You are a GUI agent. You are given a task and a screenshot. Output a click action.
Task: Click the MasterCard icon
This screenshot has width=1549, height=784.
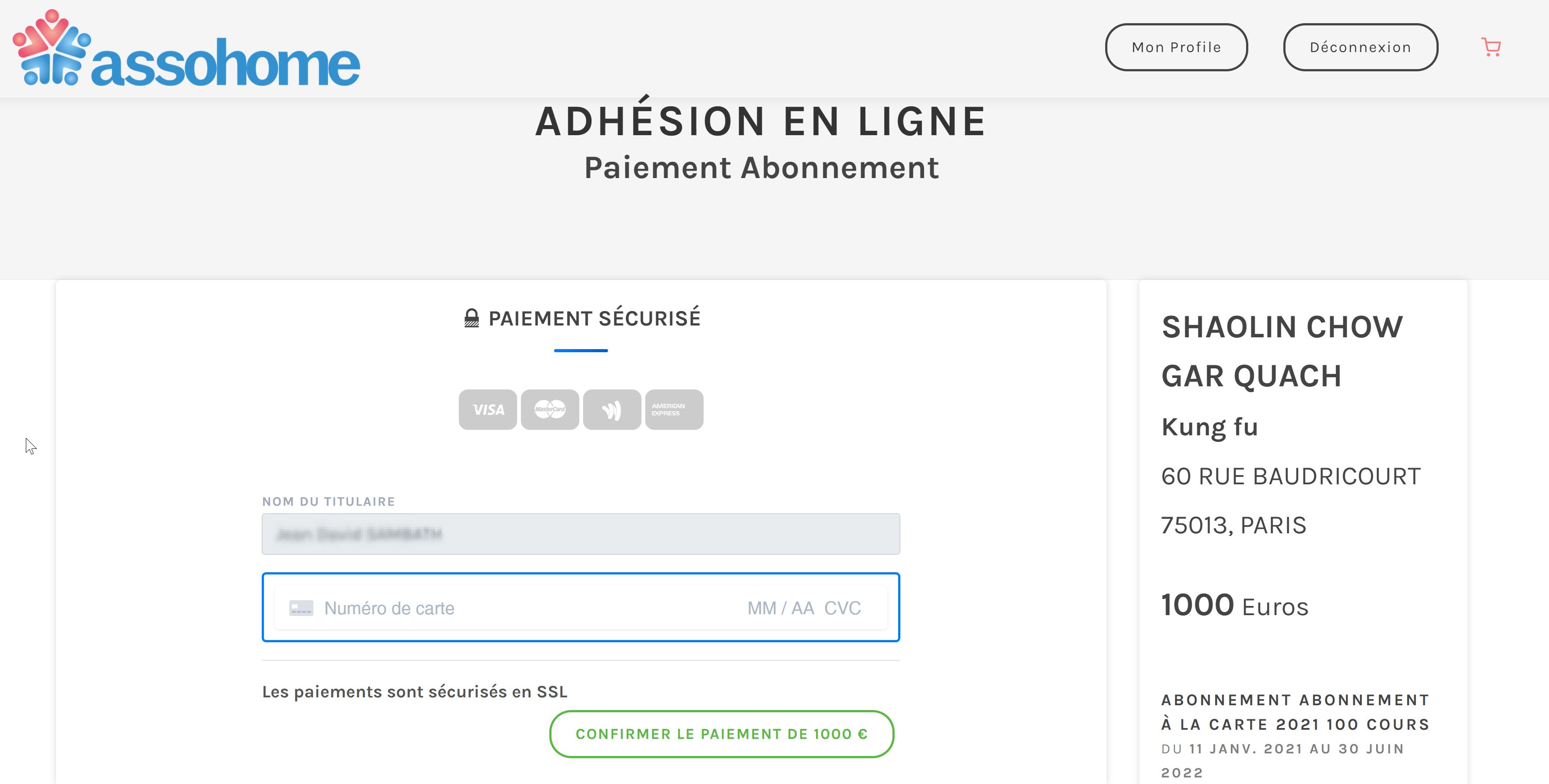550,409
